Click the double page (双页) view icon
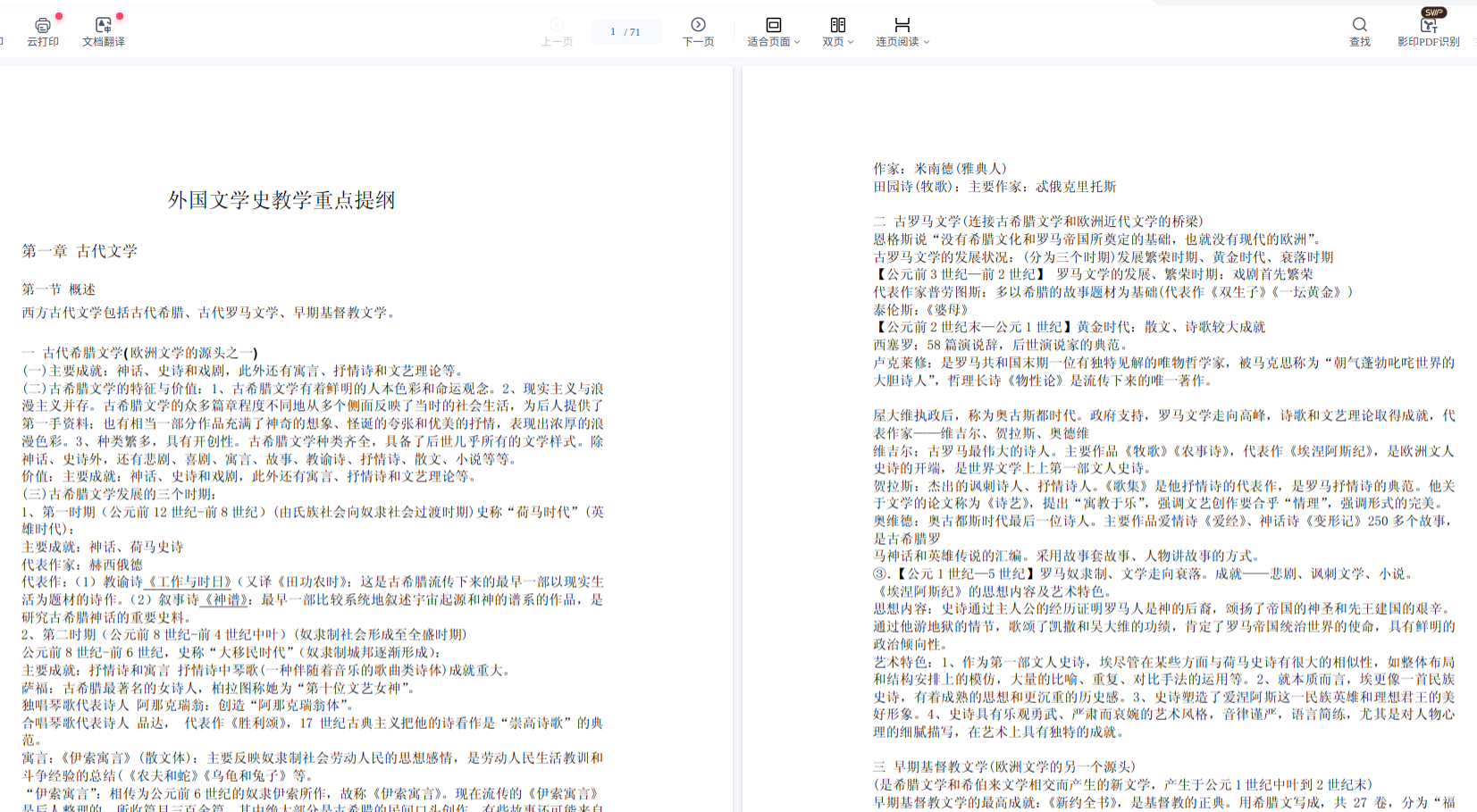This screenshot has width=1477, height=812. pyautogui.click(x=837, y=25)
